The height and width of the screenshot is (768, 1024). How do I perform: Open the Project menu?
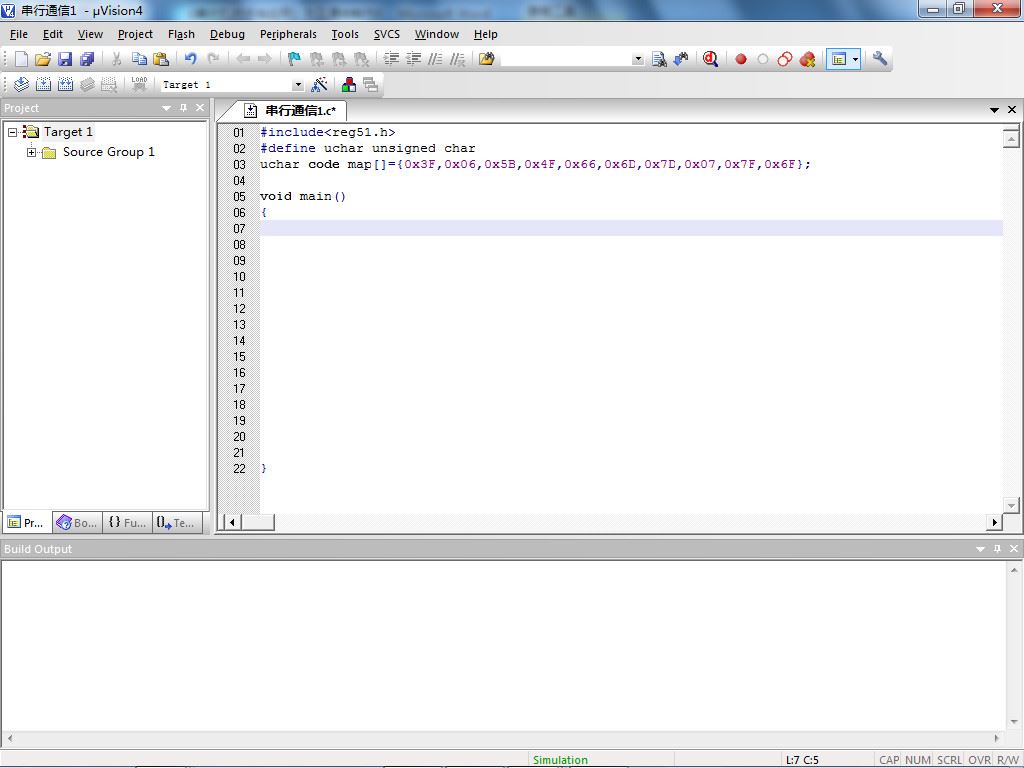135,34
